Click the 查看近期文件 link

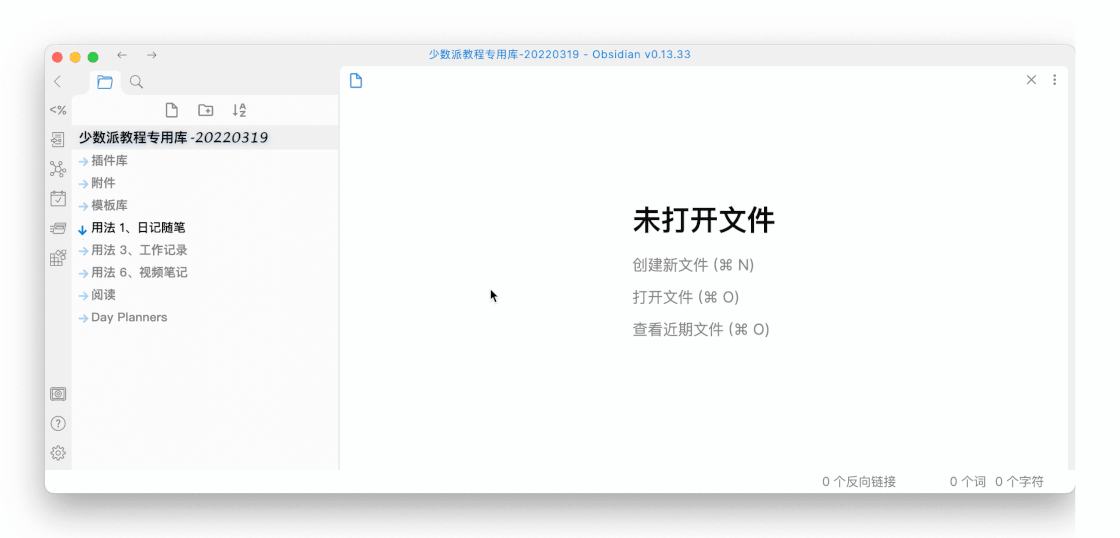pos(701,329)
